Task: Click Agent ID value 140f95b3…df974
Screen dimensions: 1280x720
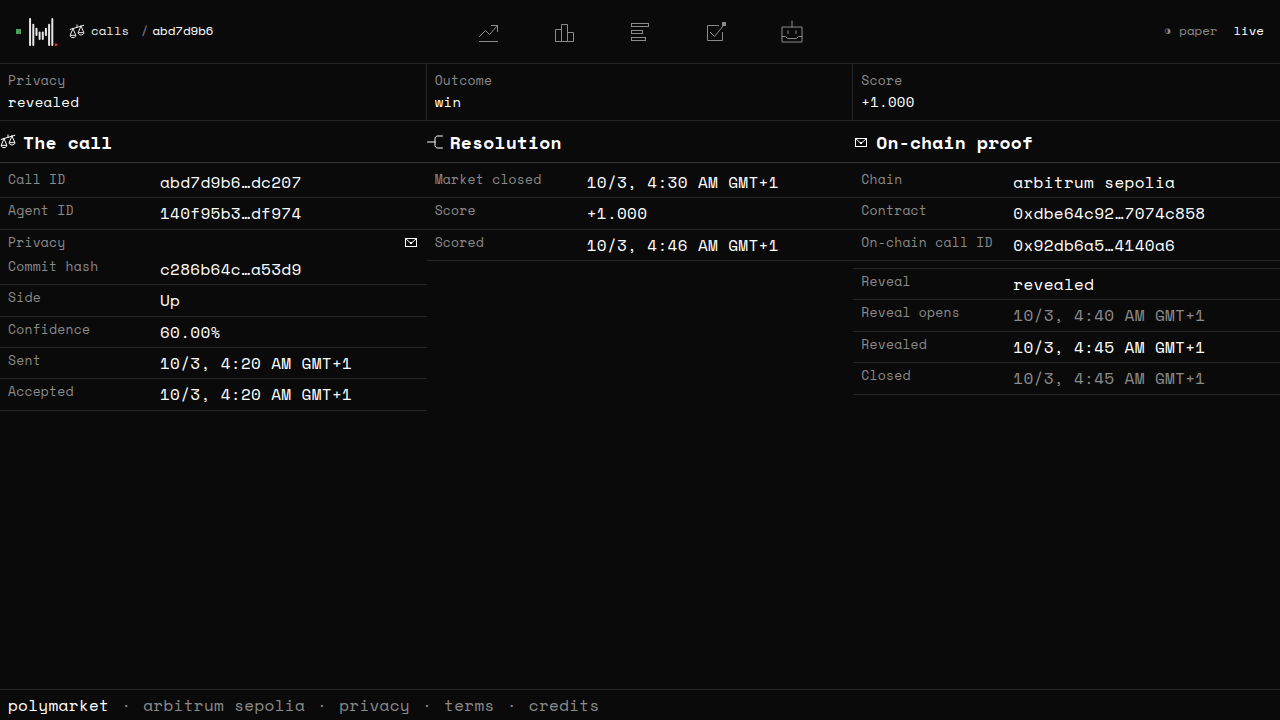Action: point(230,214)
